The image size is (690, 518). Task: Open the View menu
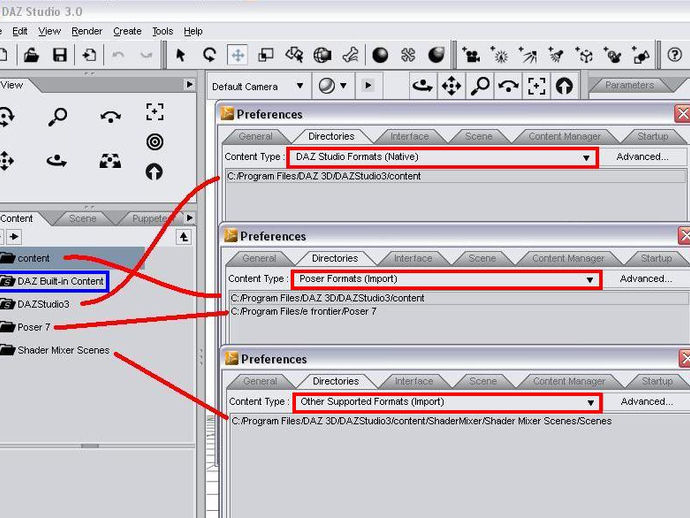(x=49, y=31)
